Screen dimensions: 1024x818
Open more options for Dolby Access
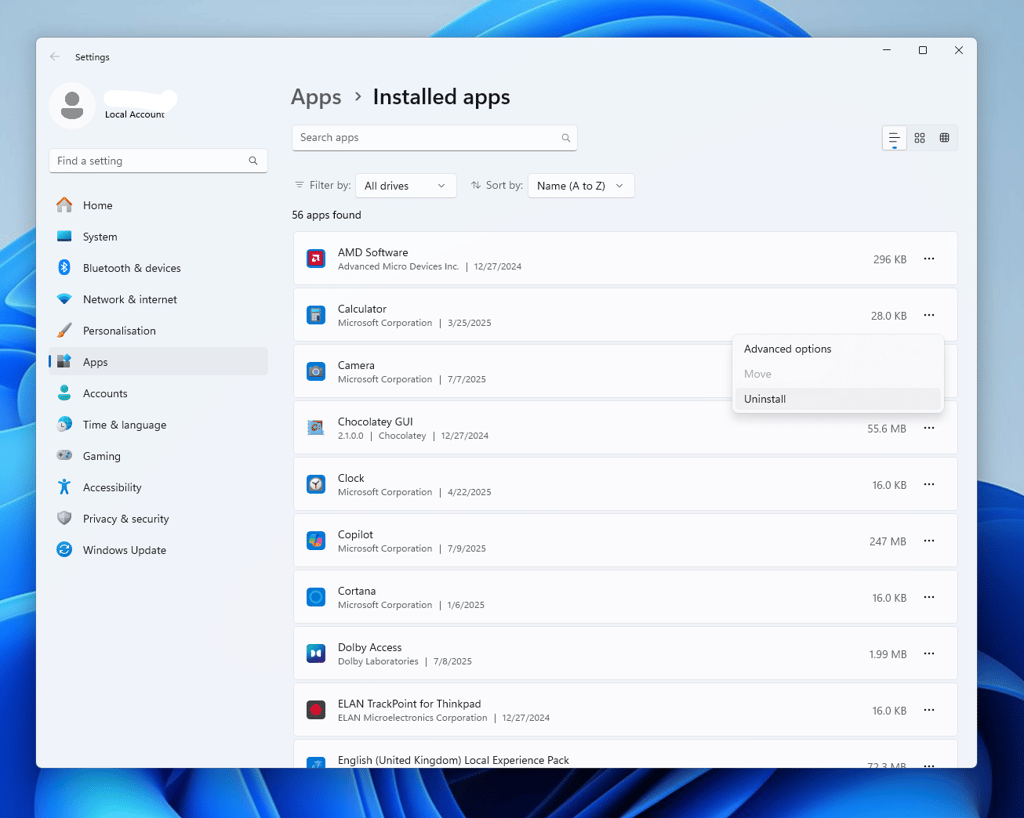tap(929, 653)
